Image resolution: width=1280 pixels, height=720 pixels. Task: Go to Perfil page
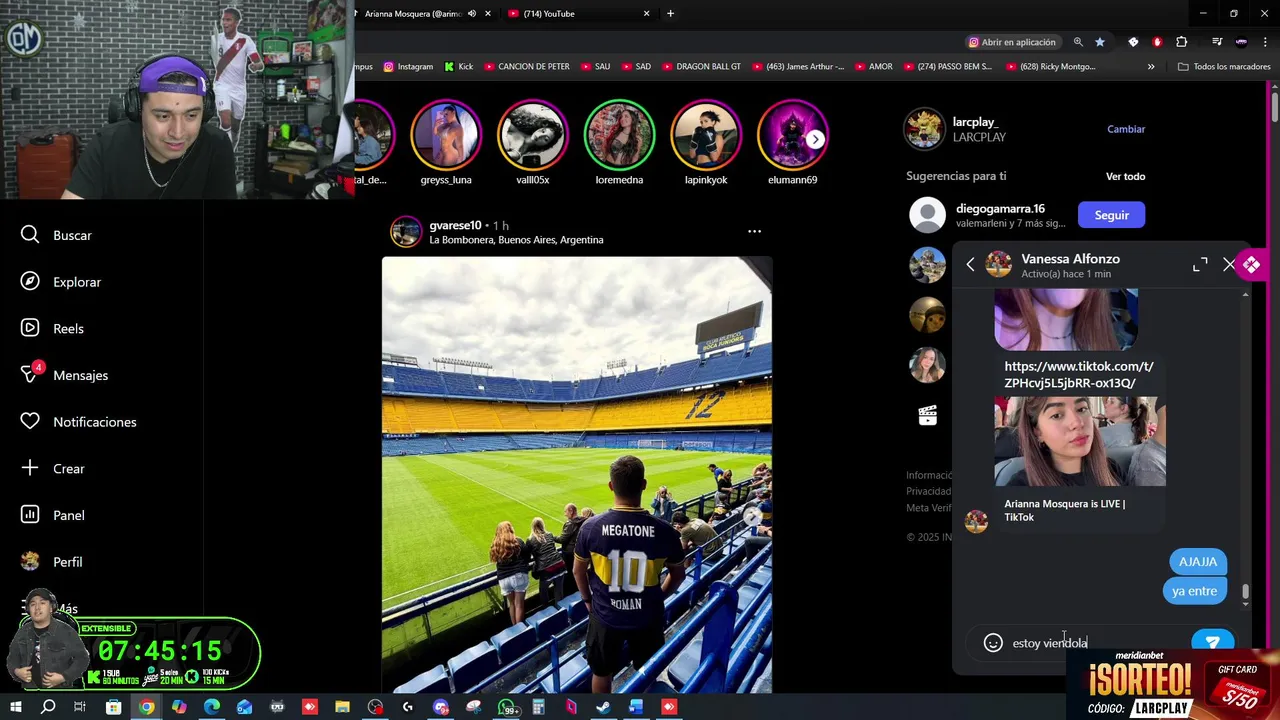pos(51,562)
